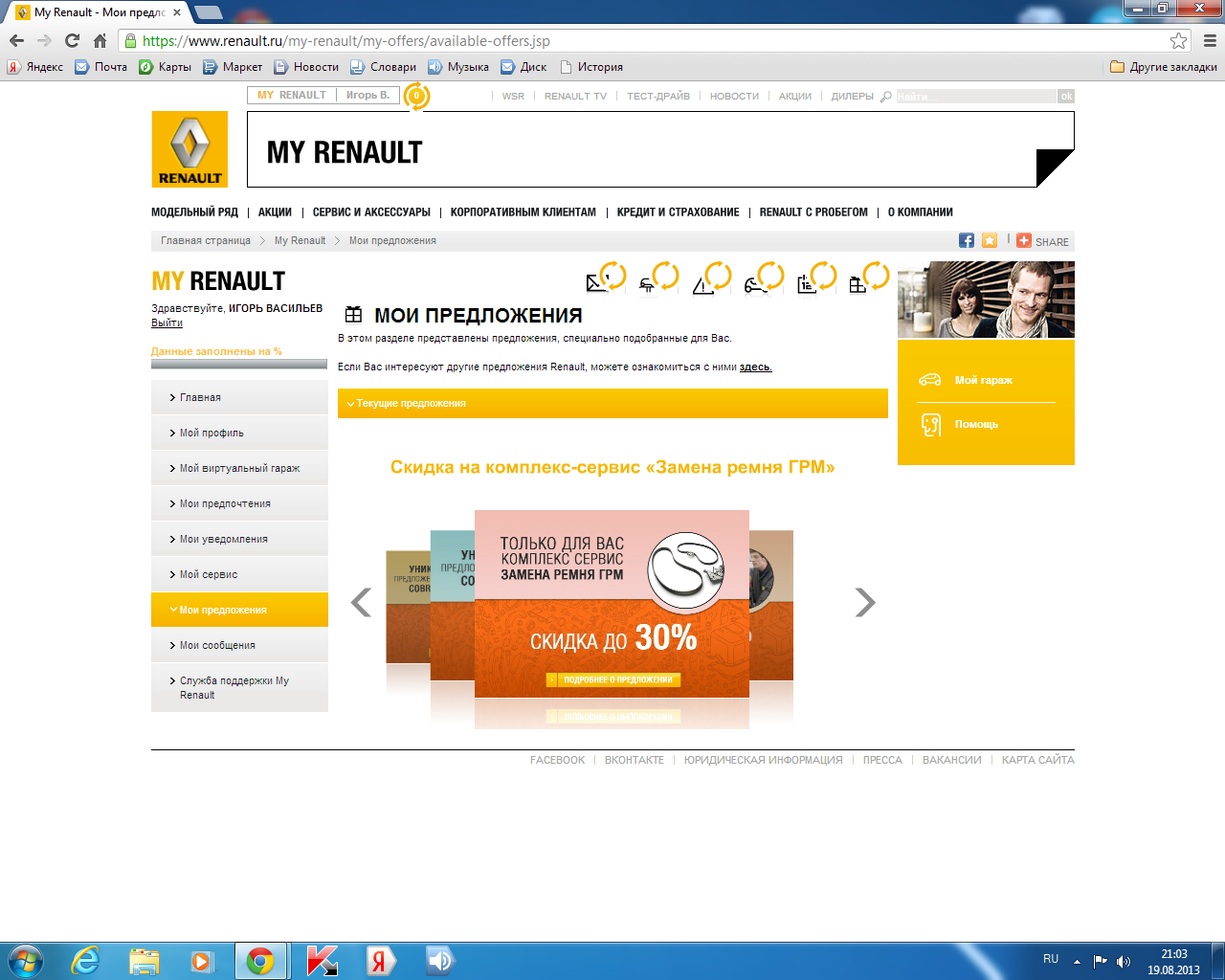Click the Помощь help icon

pyautogui.click(x=930, y=424)
